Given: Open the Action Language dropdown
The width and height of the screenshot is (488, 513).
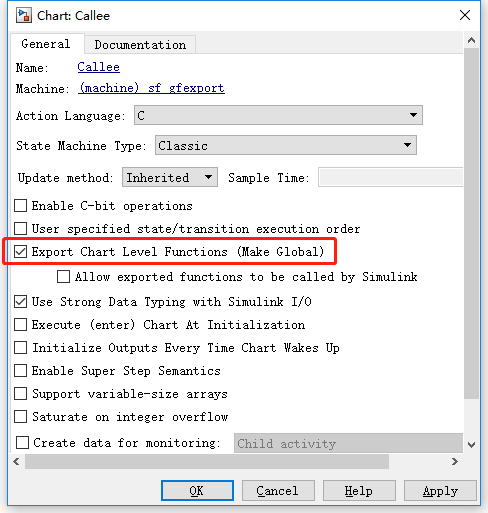Looking at the screenshot, I should coord(278,115).
